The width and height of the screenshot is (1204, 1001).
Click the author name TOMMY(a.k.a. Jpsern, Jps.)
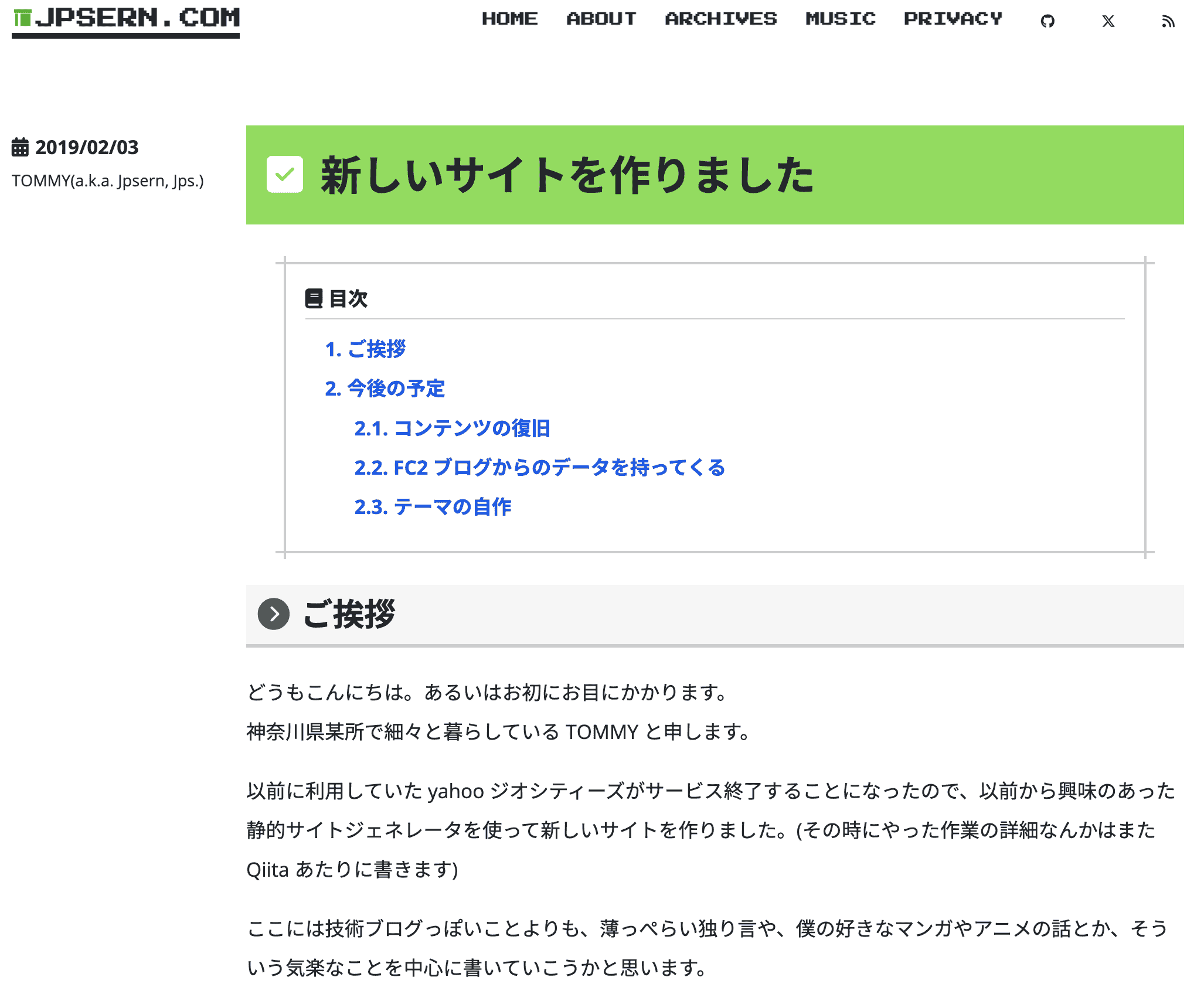pyautogui.click(x=108, y=182)
